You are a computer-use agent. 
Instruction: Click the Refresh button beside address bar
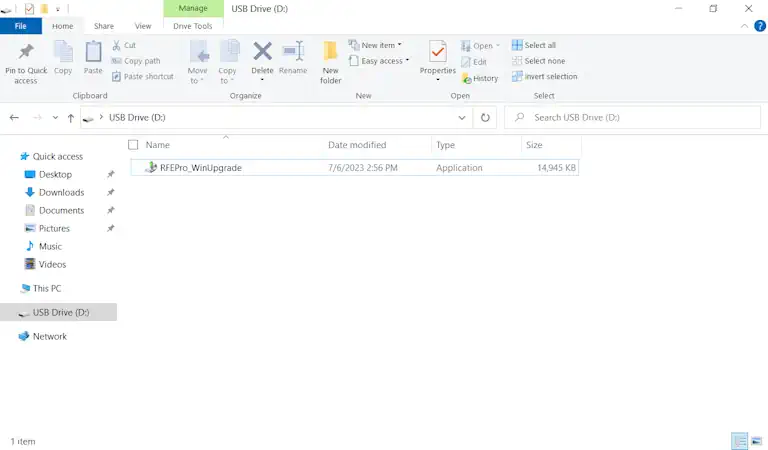point(486,117)
